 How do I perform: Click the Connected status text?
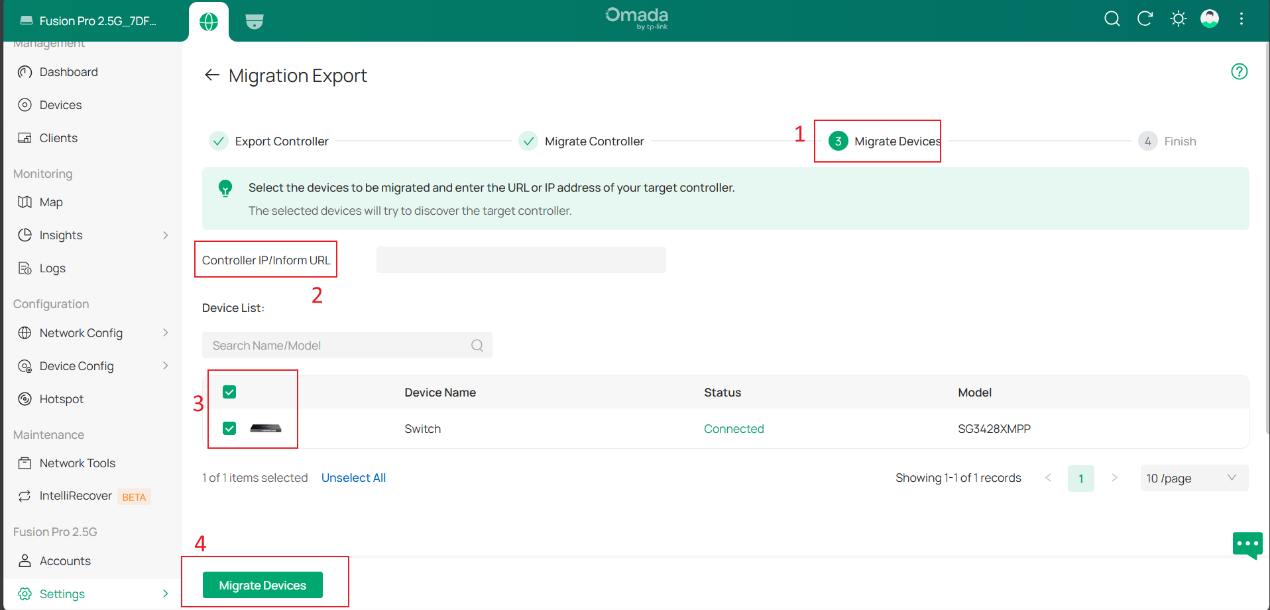coord(734,429)
